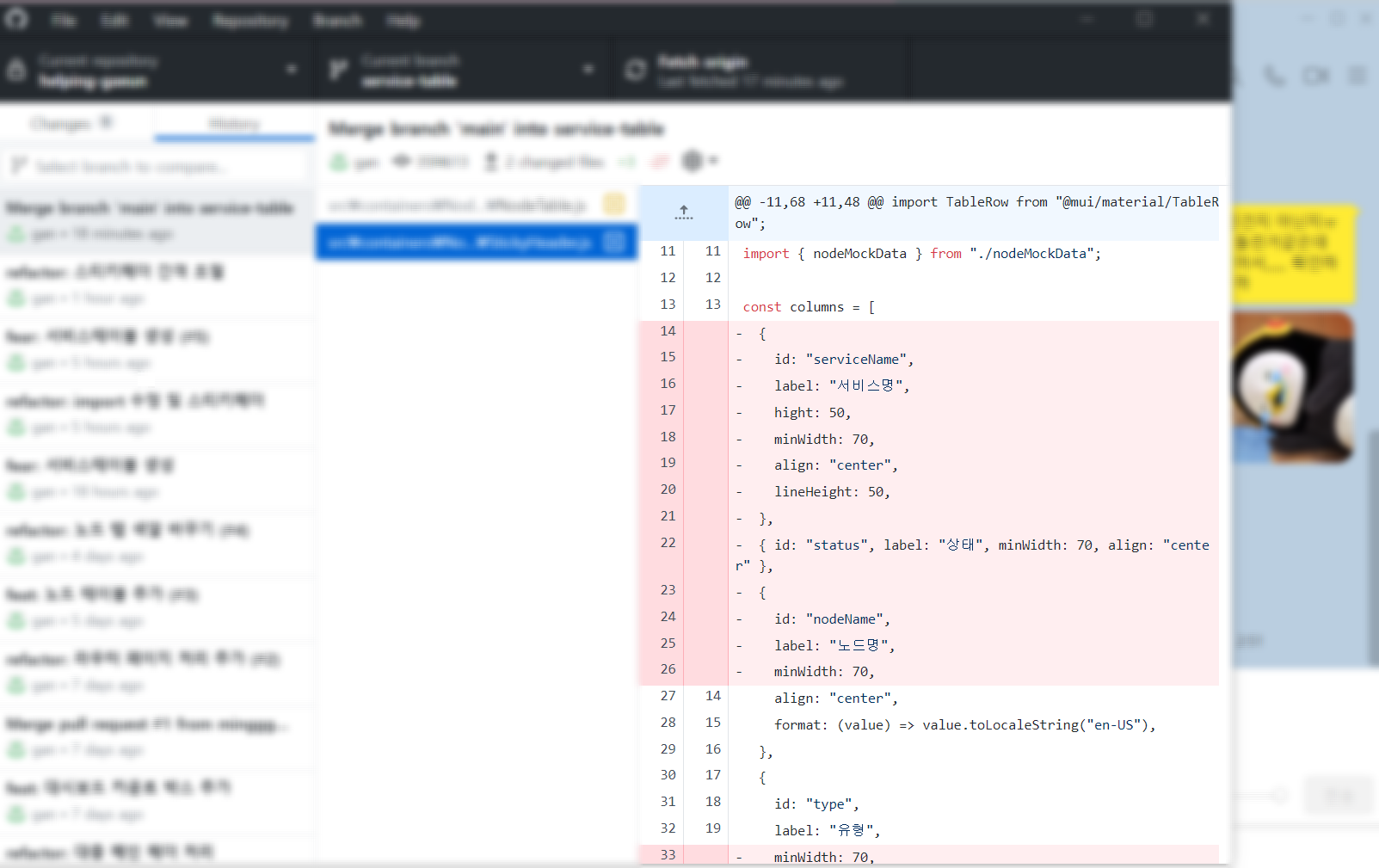Click the send button in chat window
This screenshot has width=1379, height=868.
pyautogui.click(x=1338, y=795)
